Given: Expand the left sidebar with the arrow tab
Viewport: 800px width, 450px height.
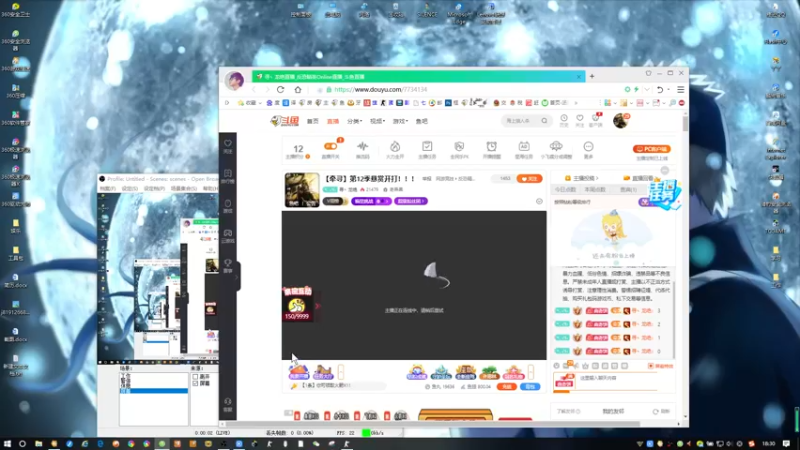Looking at the screenshot, I should [x=237, y=277].
